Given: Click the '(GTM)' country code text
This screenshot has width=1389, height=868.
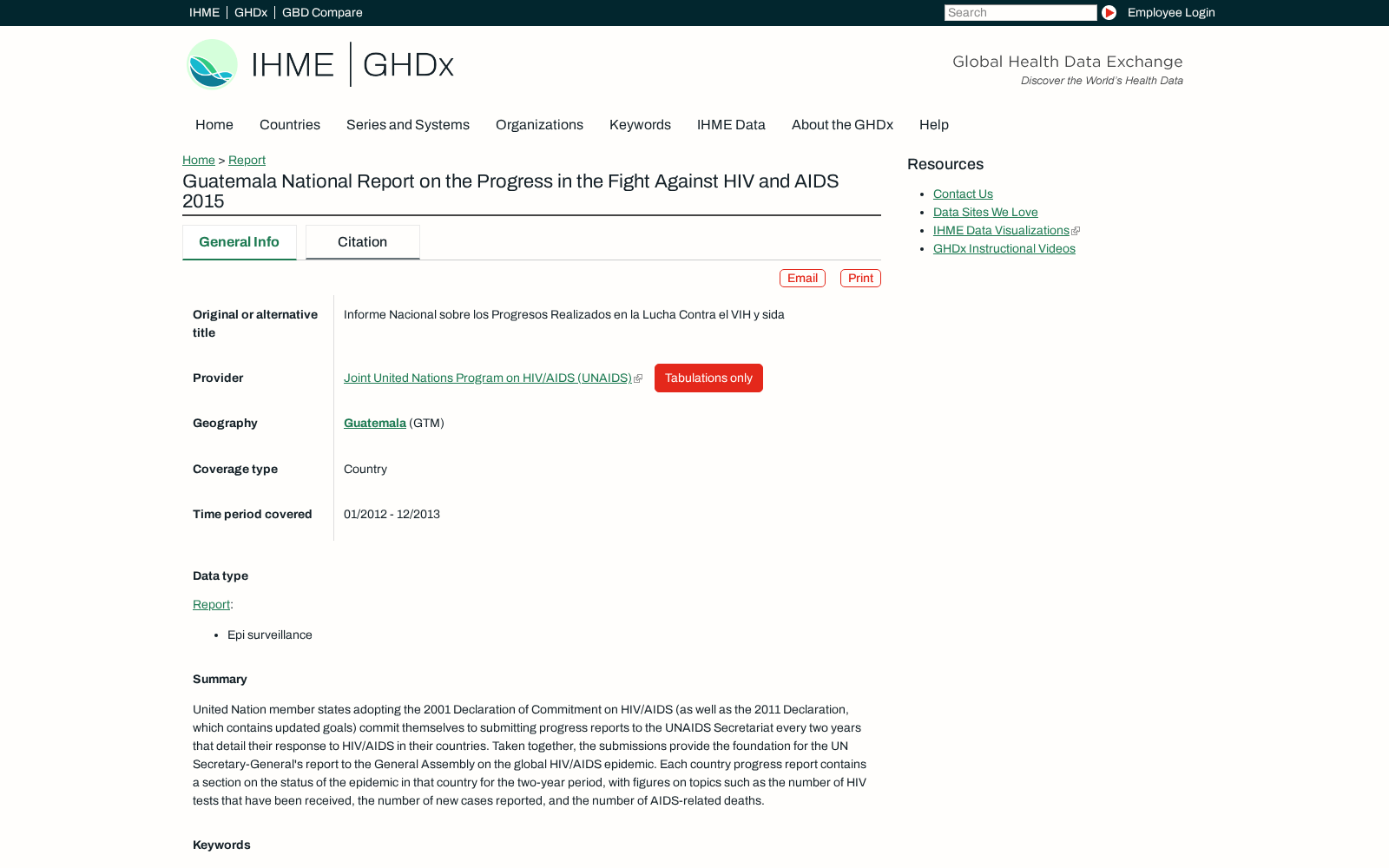Looking at the screenshot, I should click(x=426, y=424).
